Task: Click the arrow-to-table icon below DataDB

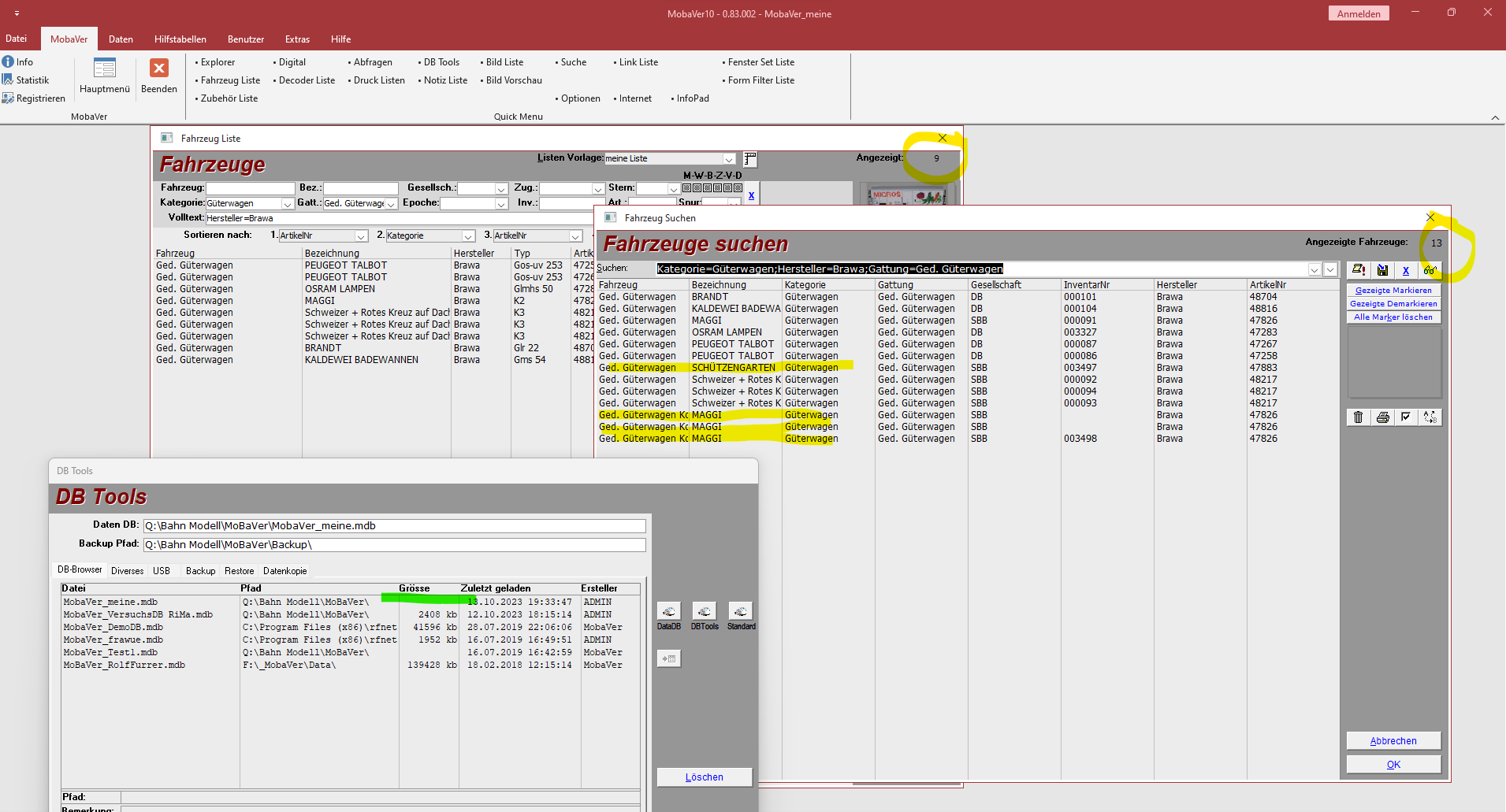Action: coord(669,658)
